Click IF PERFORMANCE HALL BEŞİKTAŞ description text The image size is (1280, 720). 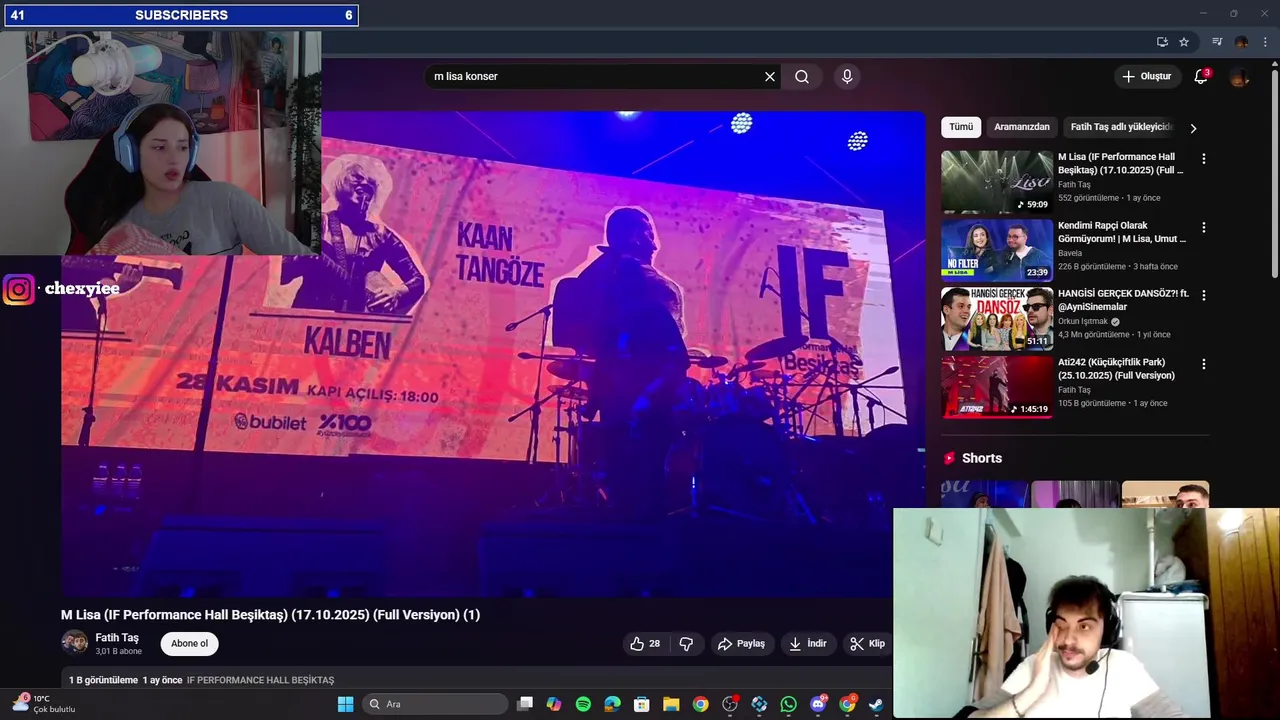pos(260,680)
